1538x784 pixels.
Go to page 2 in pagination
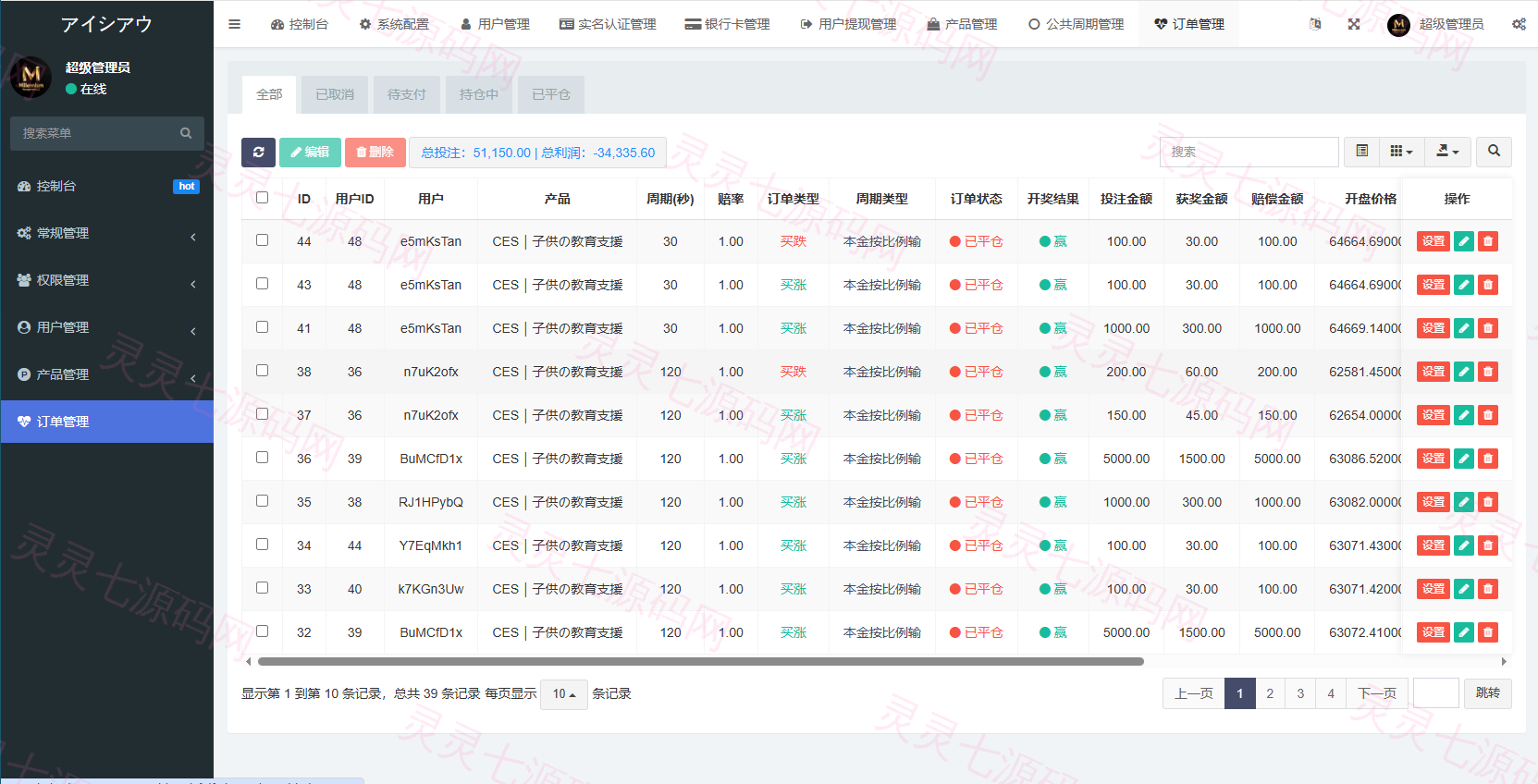[1270, 693]
